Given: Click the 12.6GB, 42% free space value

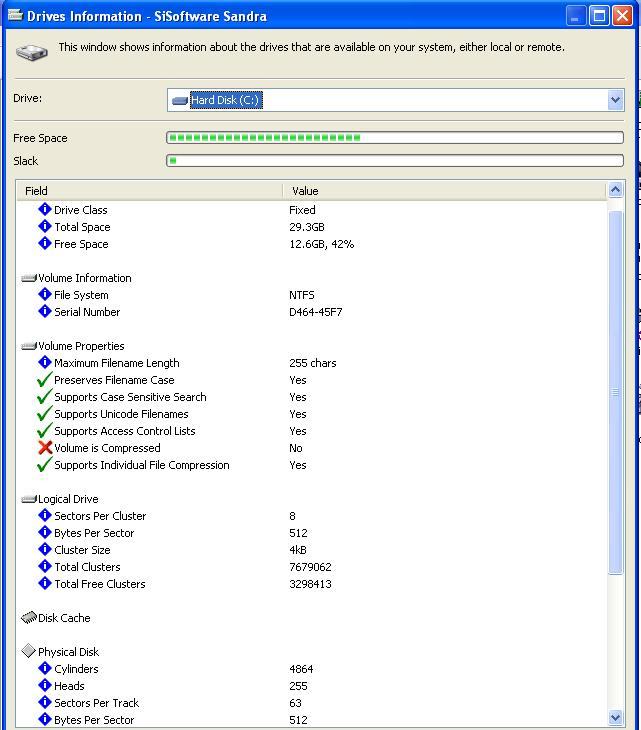Looking at the screenshot, I should pos(322,244).
